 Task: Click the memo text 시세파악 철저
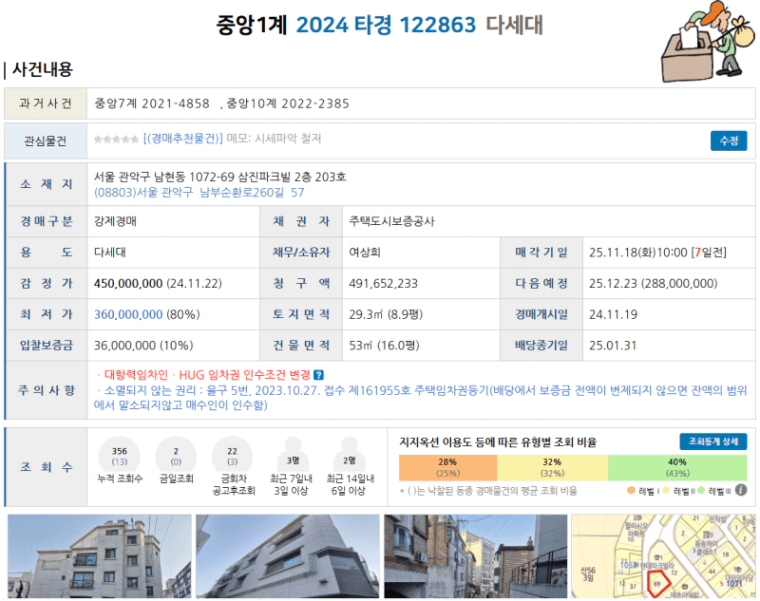(x=287, y=139)
